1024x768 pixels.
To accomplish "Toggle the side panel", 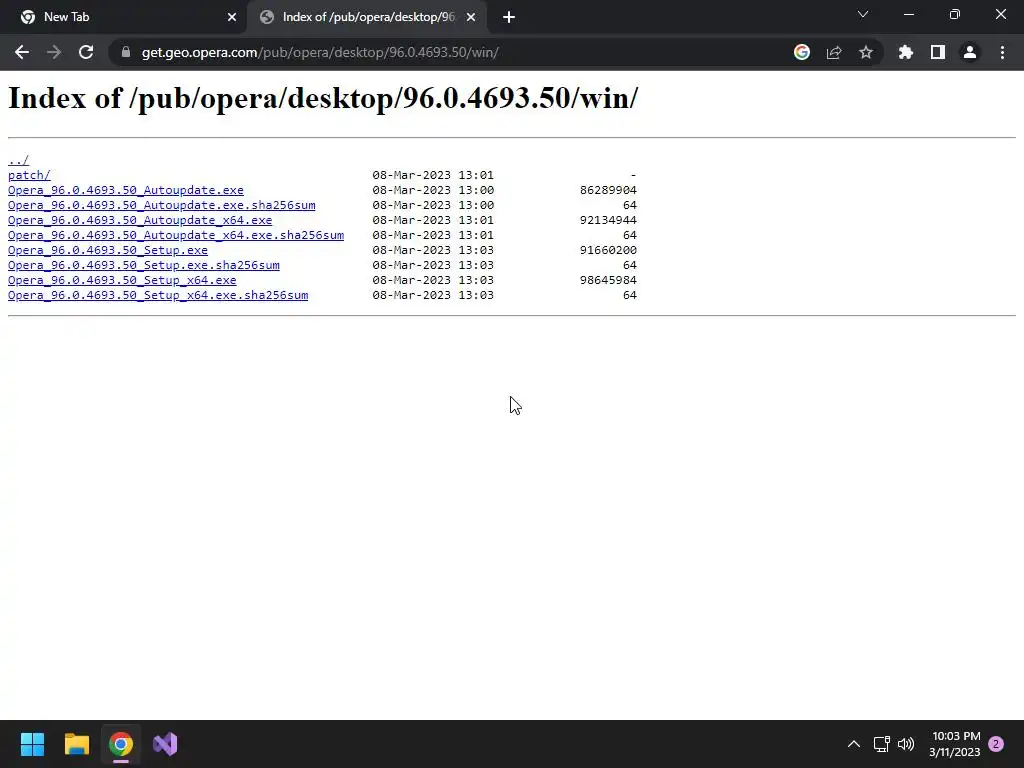I will [938, 52].
